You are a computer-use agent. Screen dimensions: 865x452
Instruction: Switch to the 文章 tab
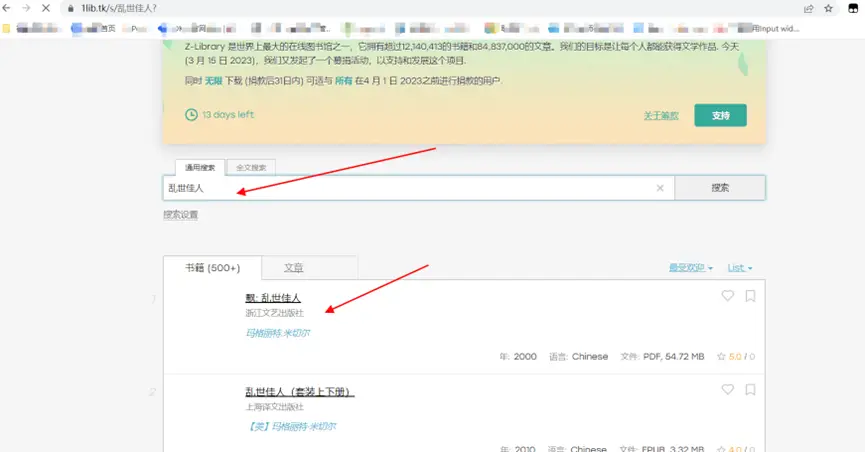293,268
